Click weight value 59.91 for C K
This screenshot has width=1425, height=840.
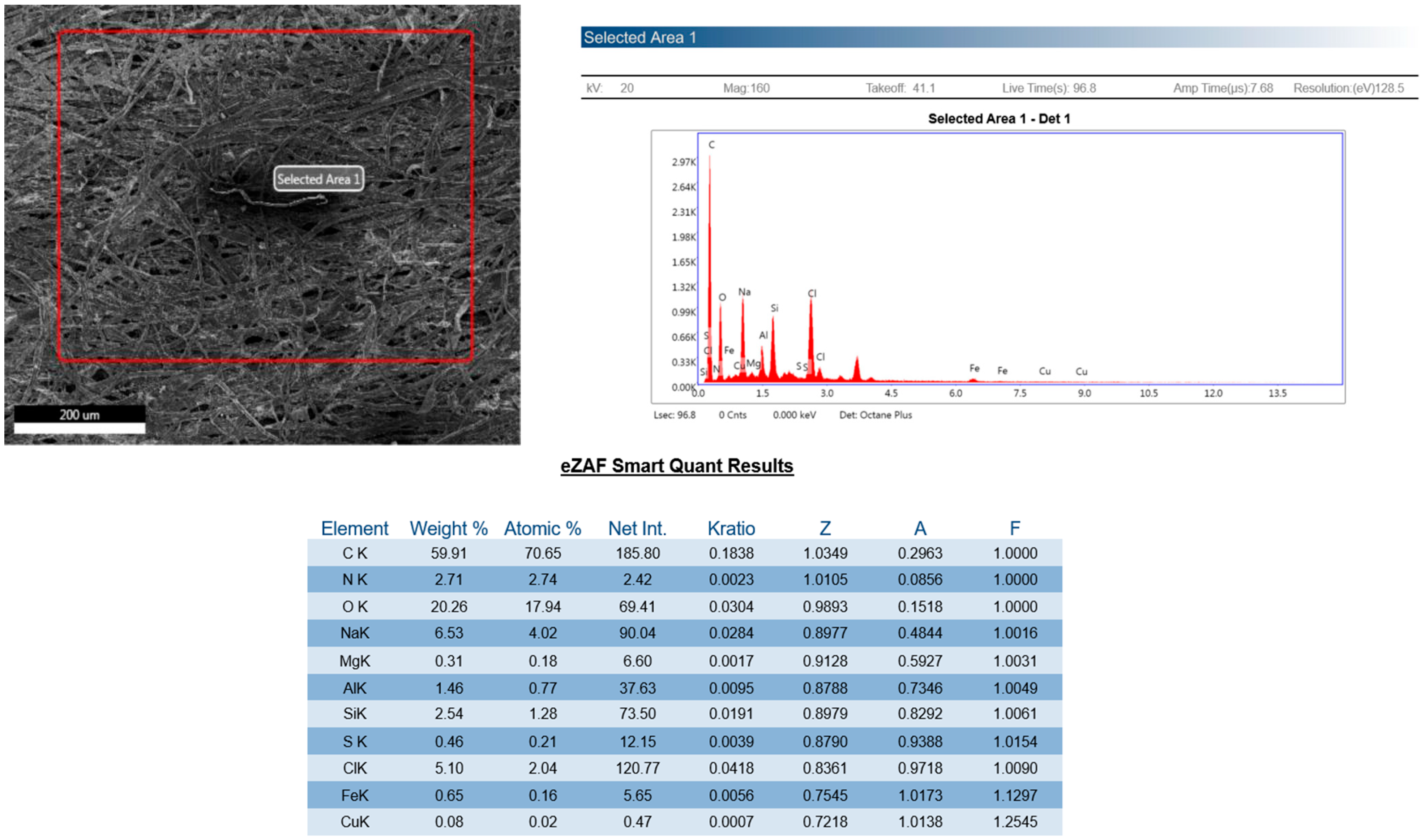pos(449,553)
